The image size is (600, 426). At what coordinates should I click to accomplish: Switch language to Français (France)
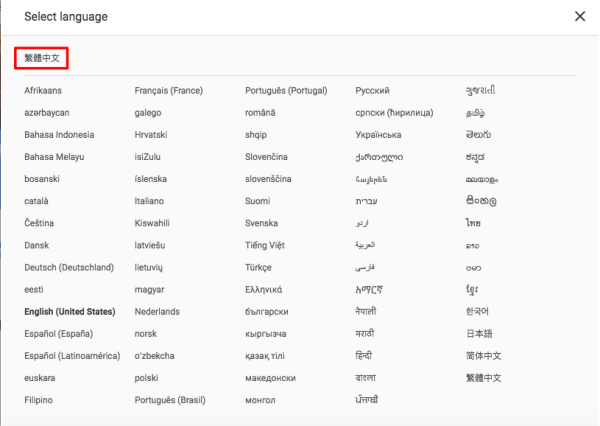(x=168, y=90)
